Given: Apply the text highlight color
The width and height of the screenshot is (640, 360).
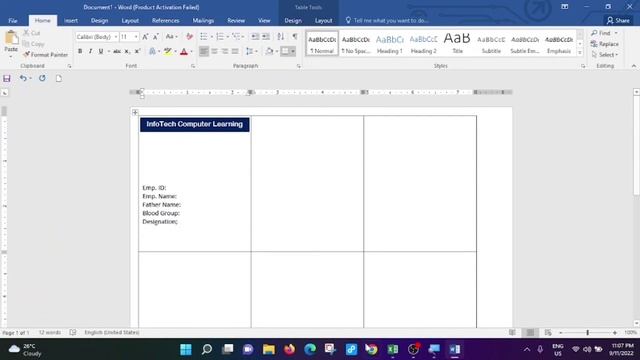Looking at the screenshot, I should [168, 51].
